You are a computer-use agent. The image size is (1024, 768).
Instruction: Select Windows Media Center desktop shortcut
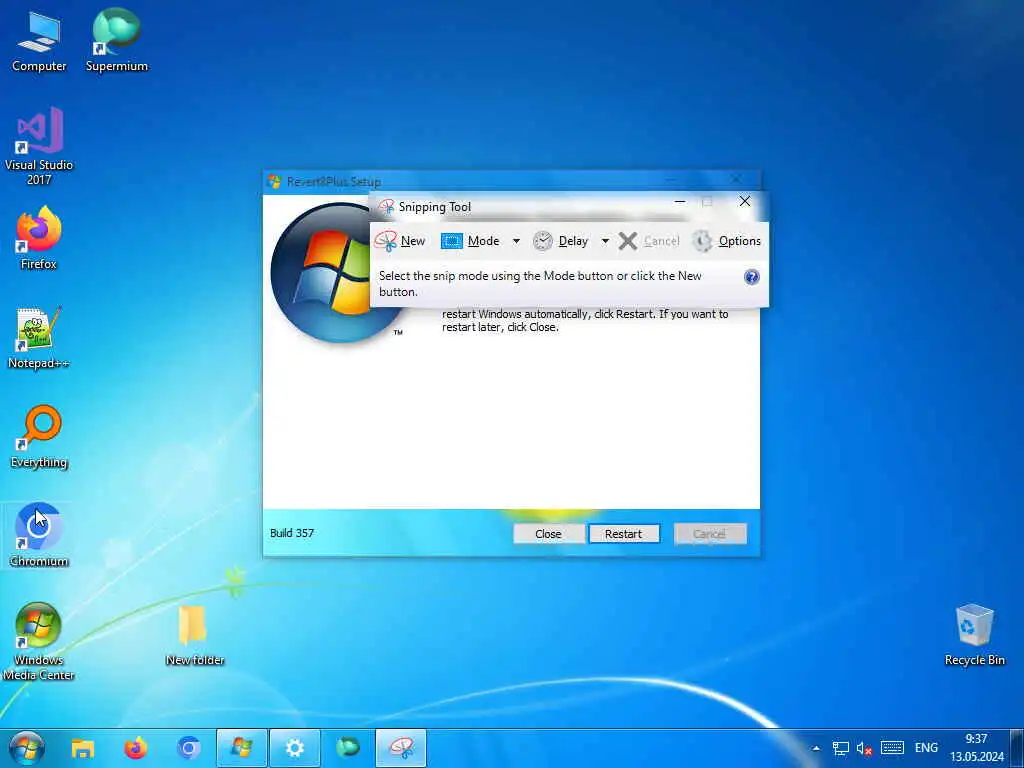pyautogui.click(x=39, y=641)
